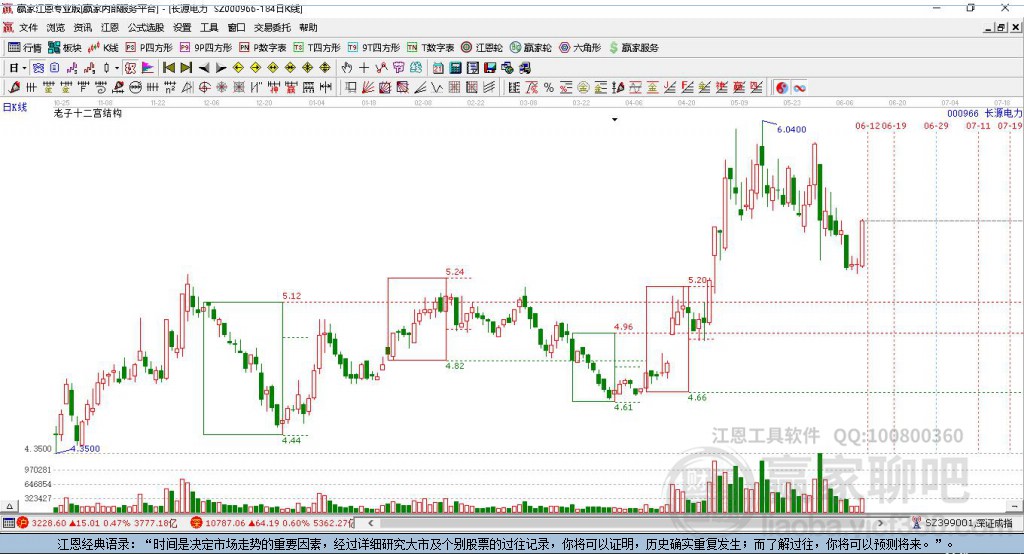Select the Gann fan lines tool
The width and height of the screenshot is (1024, 554).
point(368,87)
